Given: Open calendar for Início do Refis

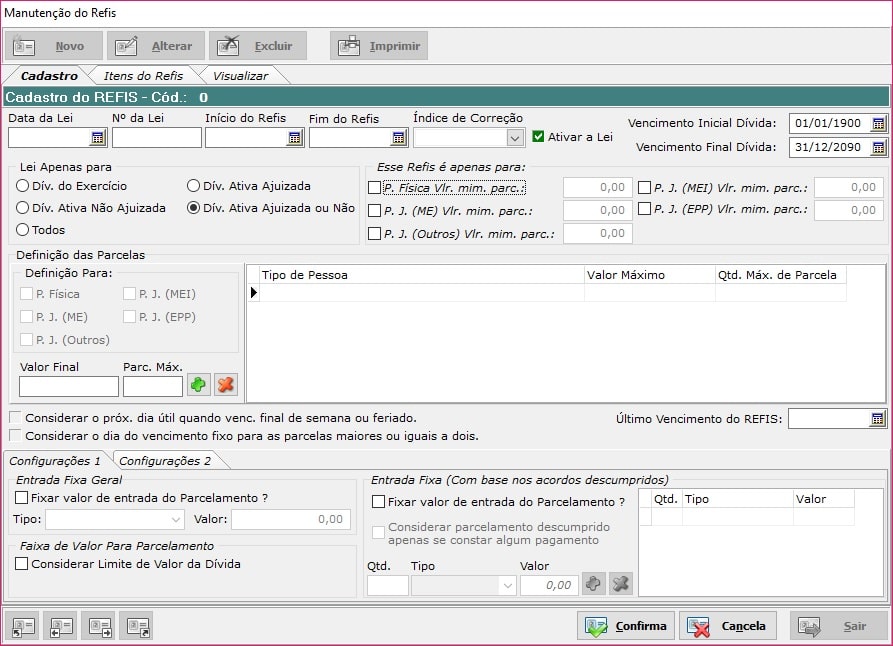Looking at the screenshot, I should pyautogui.click(x=295, y=138).
